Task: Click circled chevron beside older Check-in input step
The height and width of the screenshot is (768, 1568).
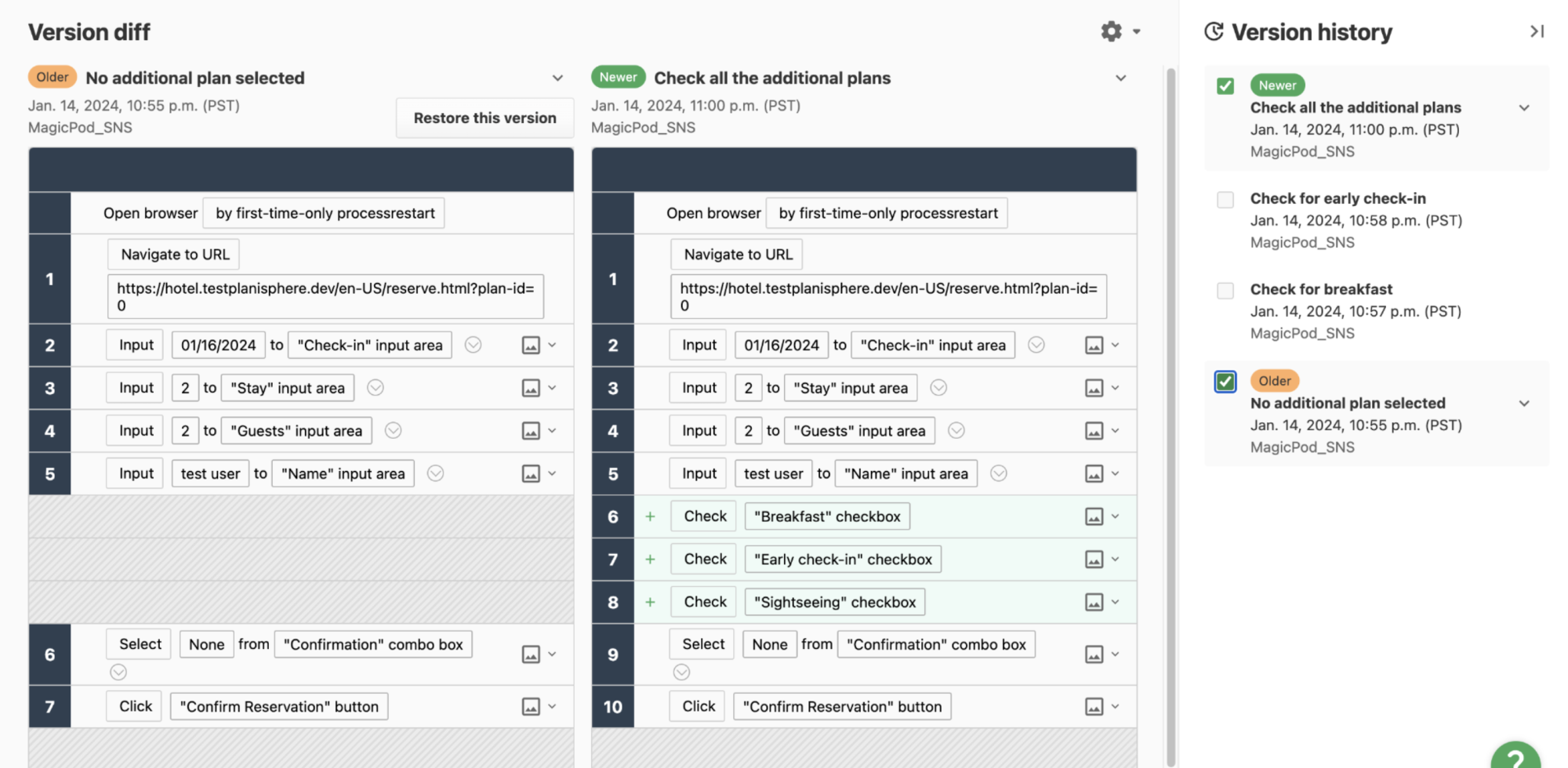Action: (x=473, y=345)
